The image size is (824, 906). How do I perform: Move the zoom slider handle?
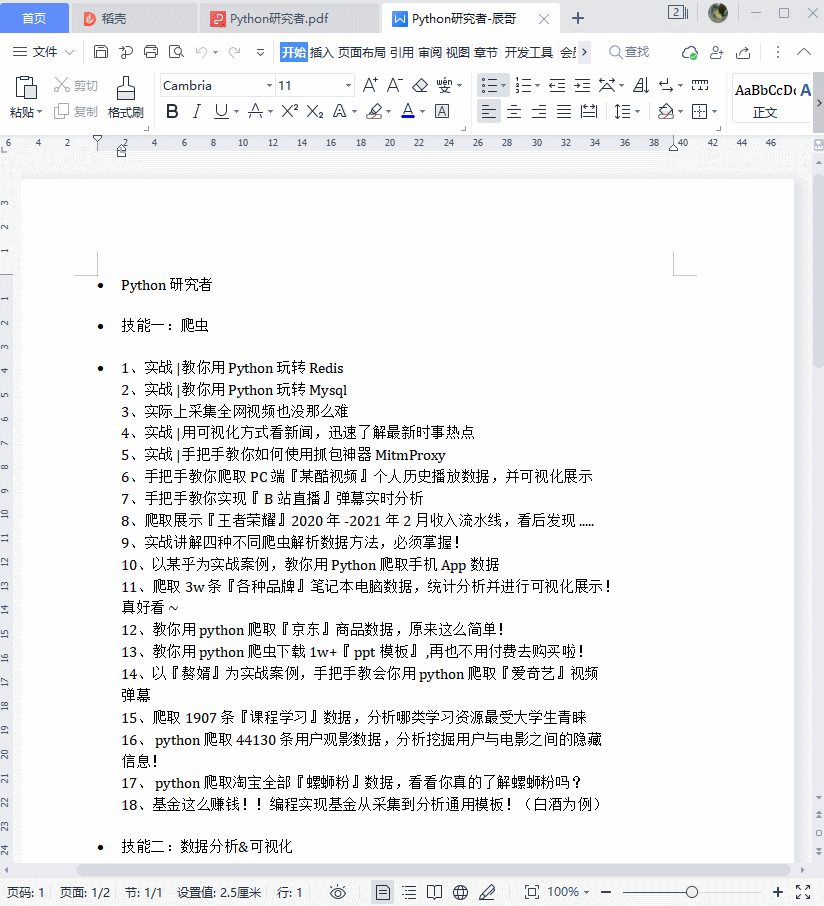[692, 892]
